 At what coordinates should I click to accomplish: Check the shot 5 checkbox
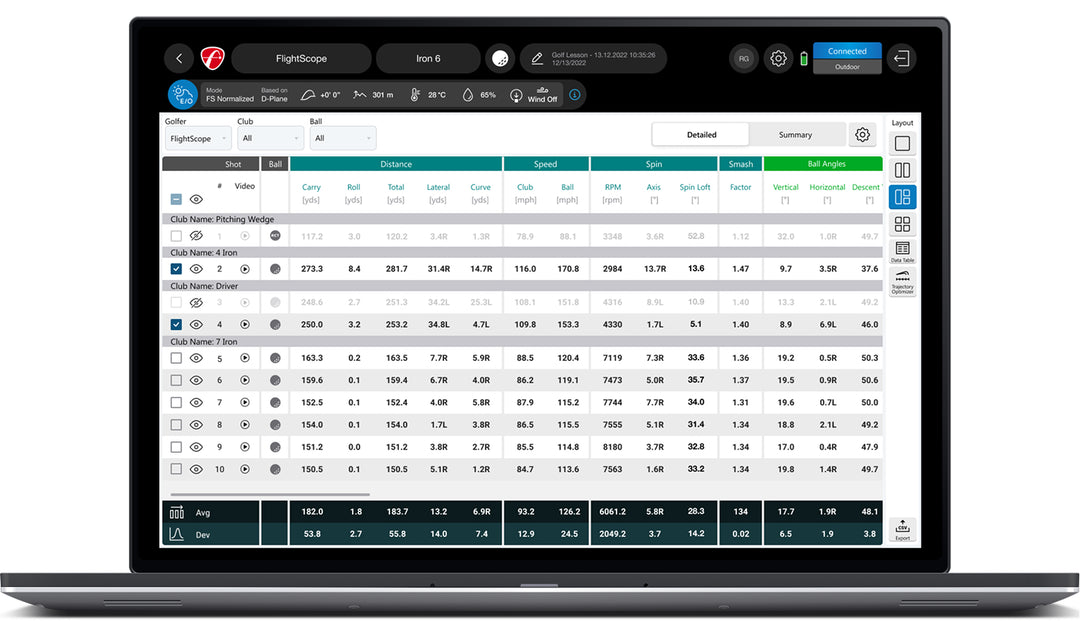click(176, 358)
